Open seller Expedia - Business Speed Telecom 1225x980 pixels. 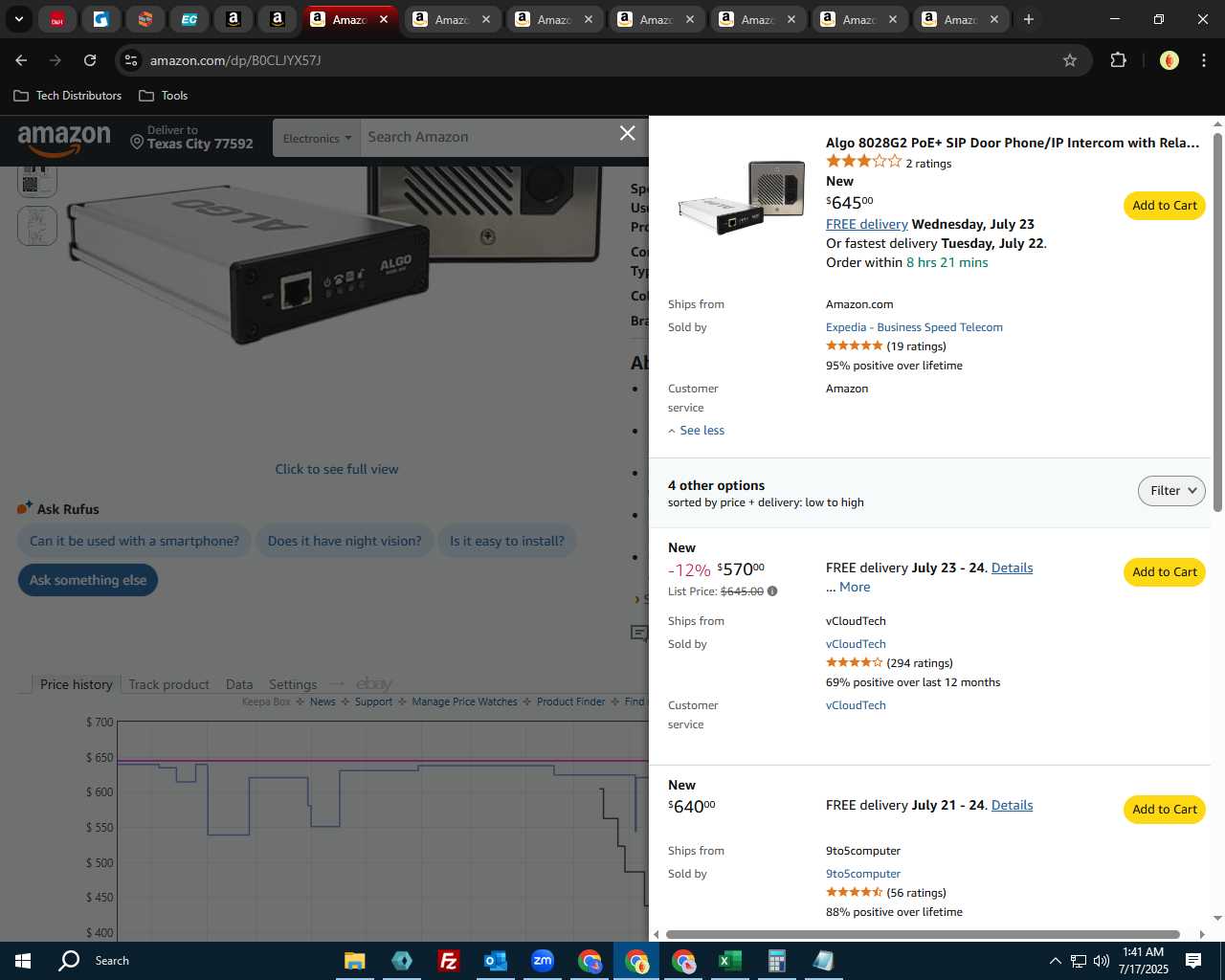point(914,327)
